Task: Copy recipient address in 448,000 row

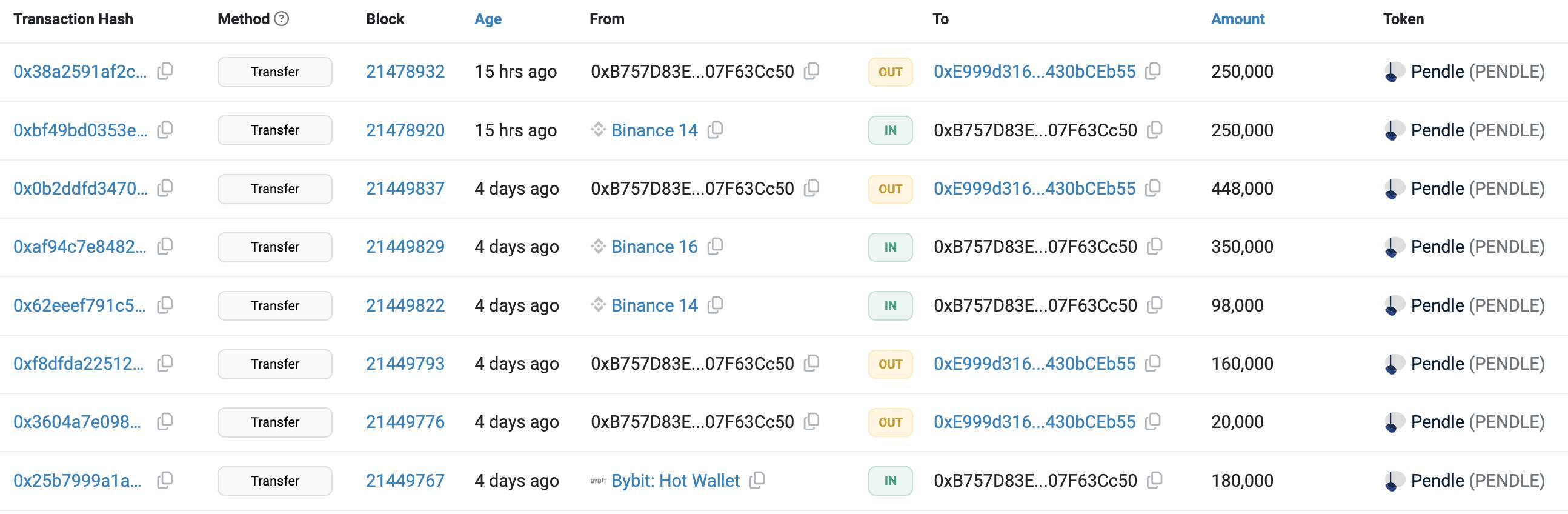Action: 1153,188
